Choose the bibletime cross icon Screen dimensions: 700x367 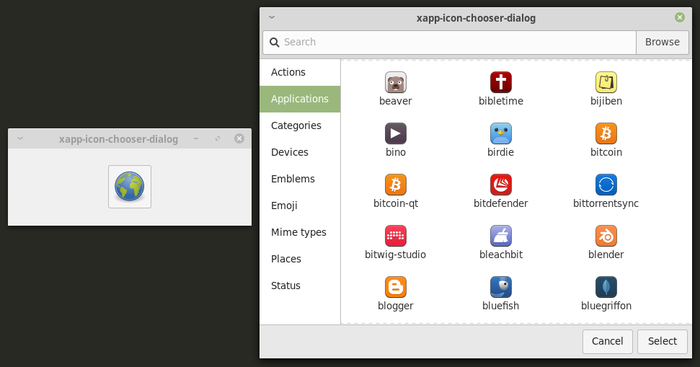[x=501, y=82]
